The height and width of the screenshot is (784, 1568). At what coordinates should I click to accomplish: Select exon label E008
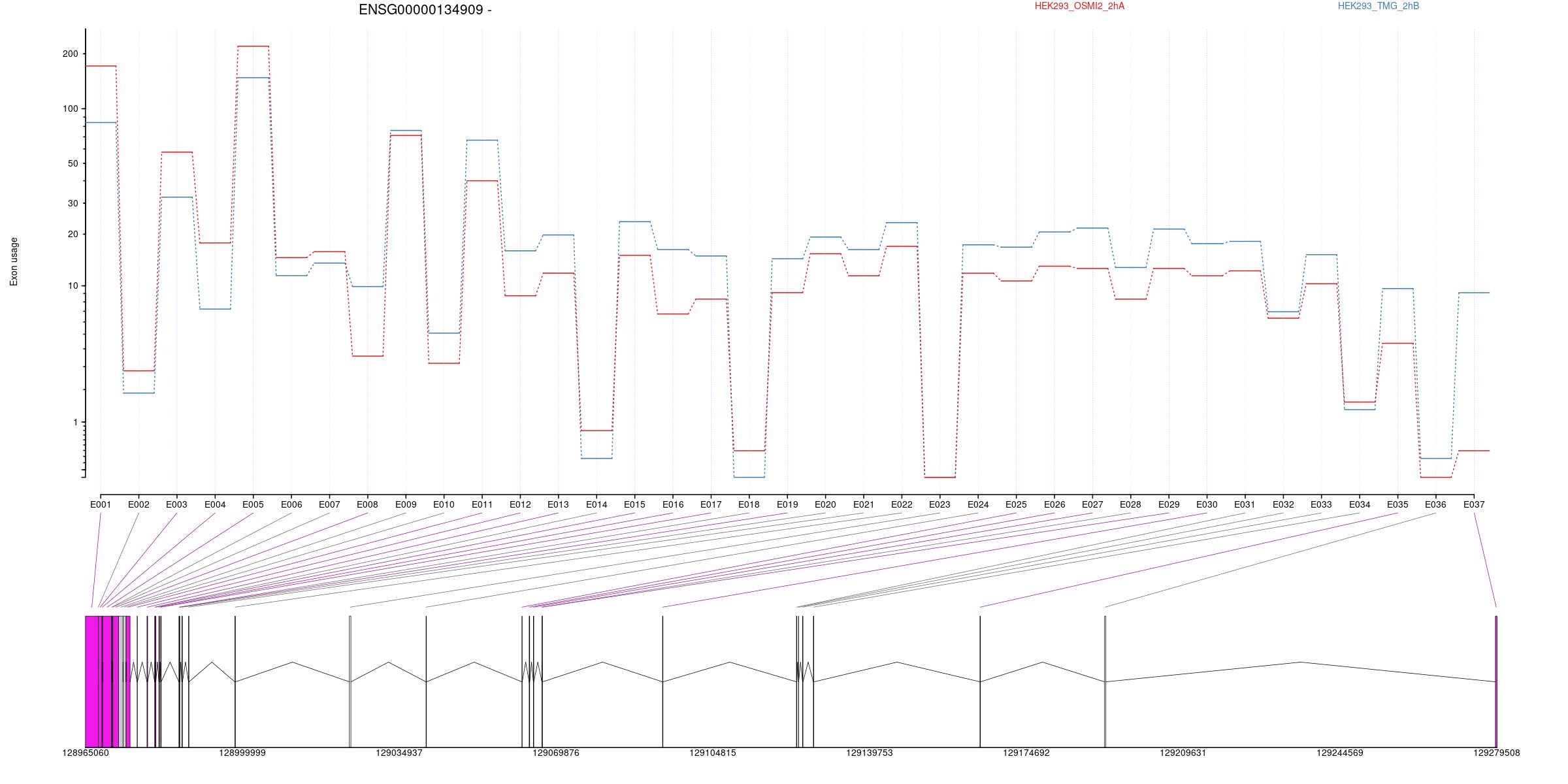click(367, 504)
